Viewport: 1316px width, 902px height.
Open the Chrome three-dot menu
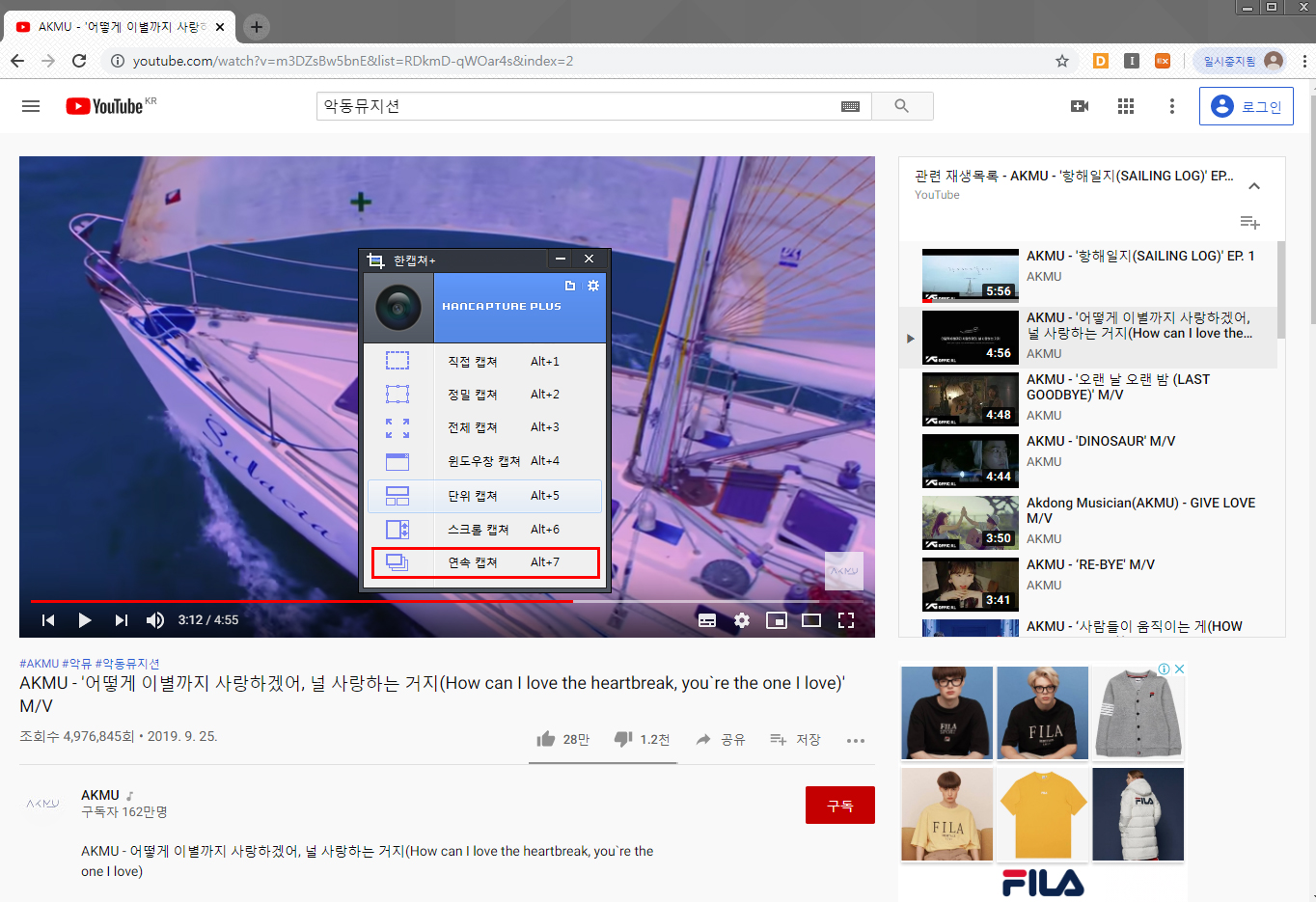point(1304,61)
